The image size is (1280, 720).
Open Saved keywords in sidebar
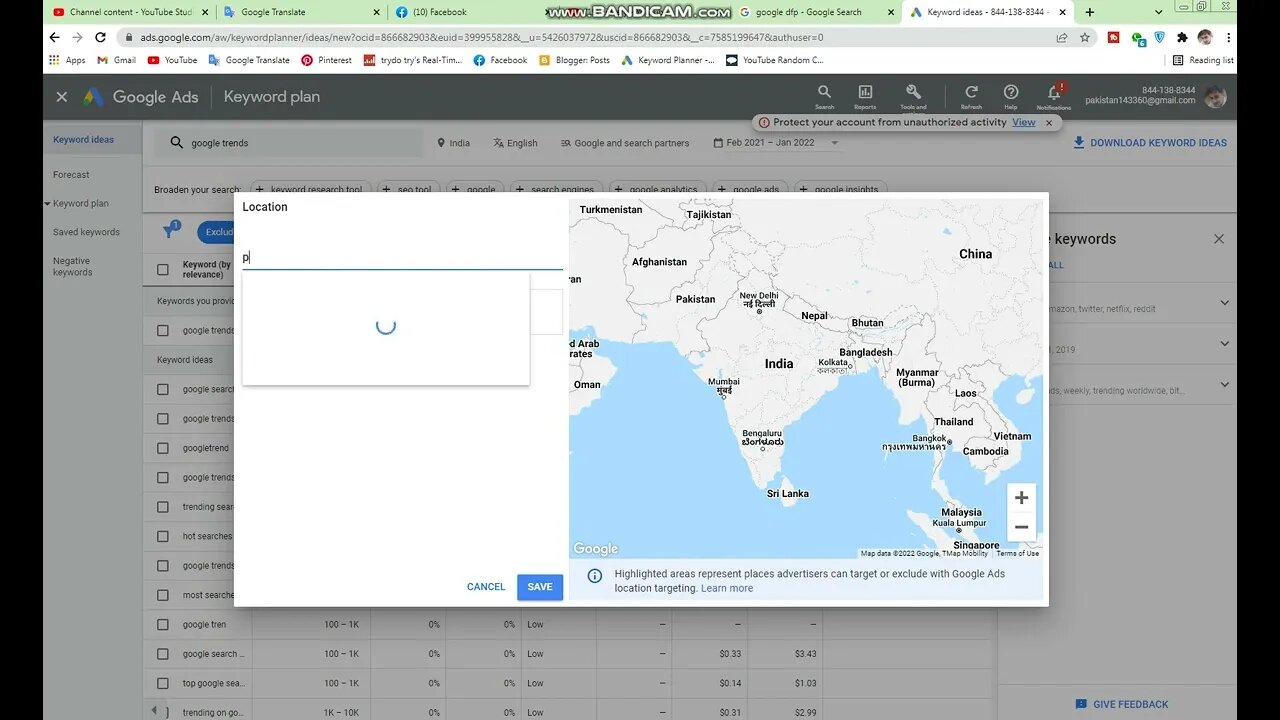[86, 232]
